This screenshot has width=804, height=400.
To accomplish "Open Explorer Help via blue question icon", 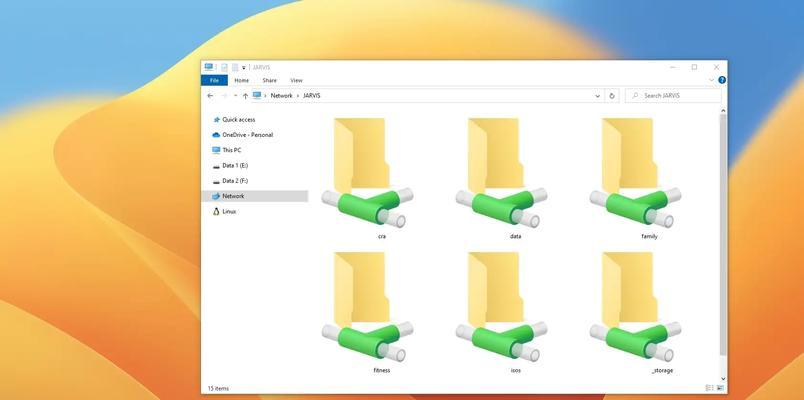I will point(722,80).
